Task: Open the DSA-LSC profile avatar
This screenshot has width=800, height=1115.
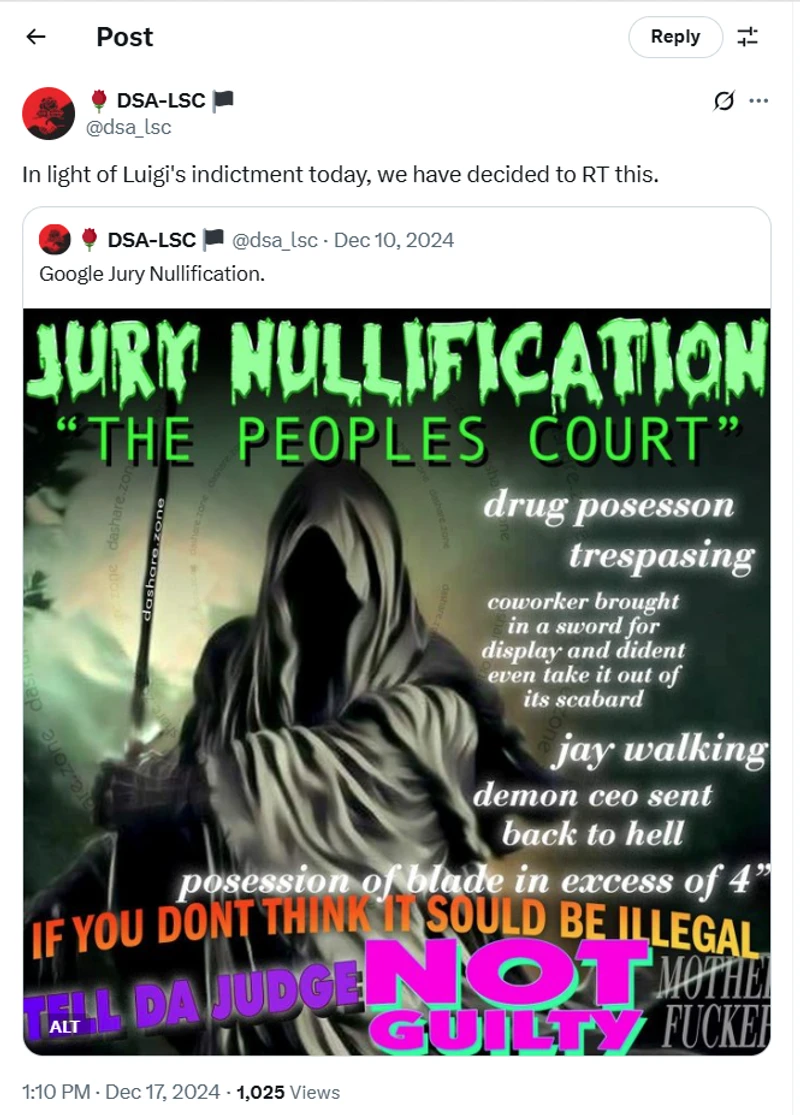Action: point(48,113)
